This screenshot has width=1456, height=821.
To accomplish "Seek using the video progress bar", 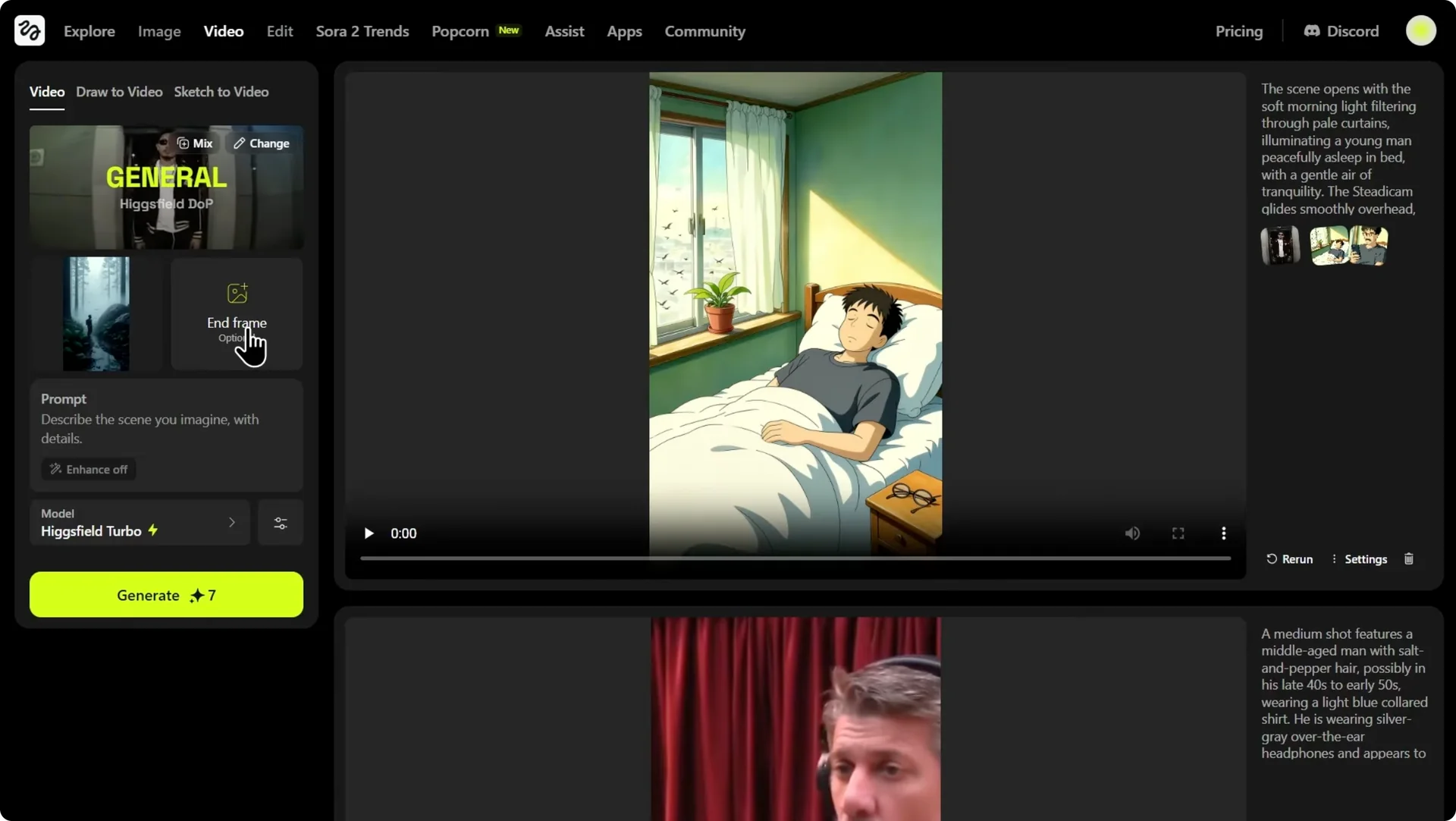I will coord(795,558).
